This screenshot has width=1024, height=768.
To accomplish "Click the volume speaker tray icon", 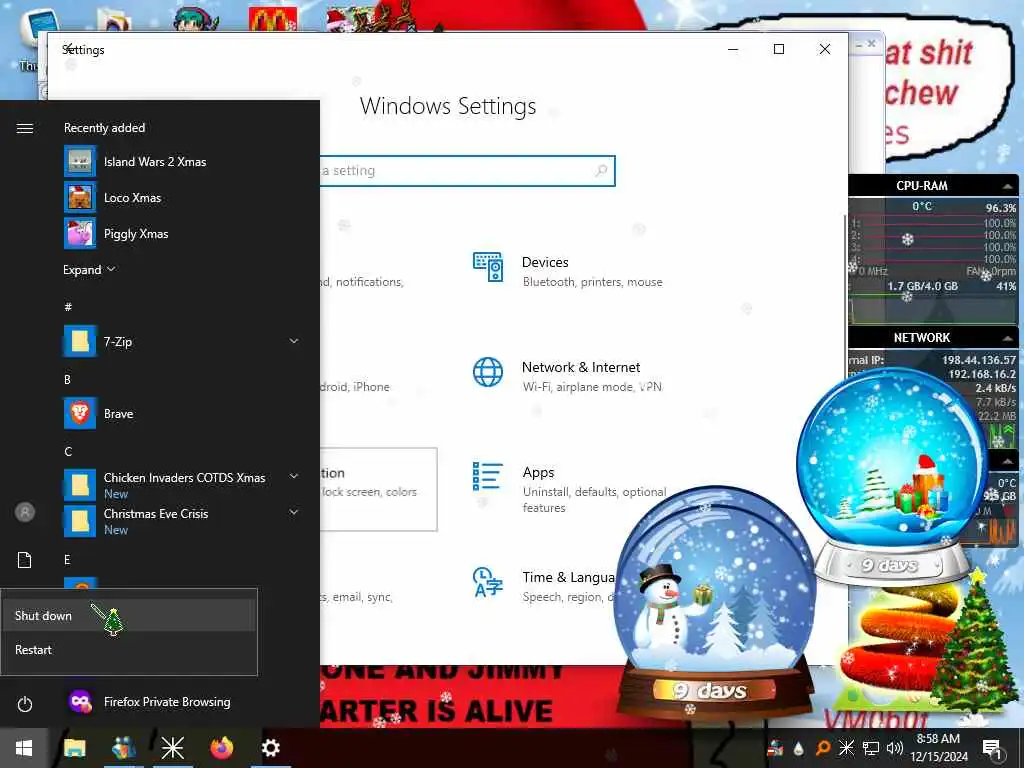I will (x=895, y=748).
